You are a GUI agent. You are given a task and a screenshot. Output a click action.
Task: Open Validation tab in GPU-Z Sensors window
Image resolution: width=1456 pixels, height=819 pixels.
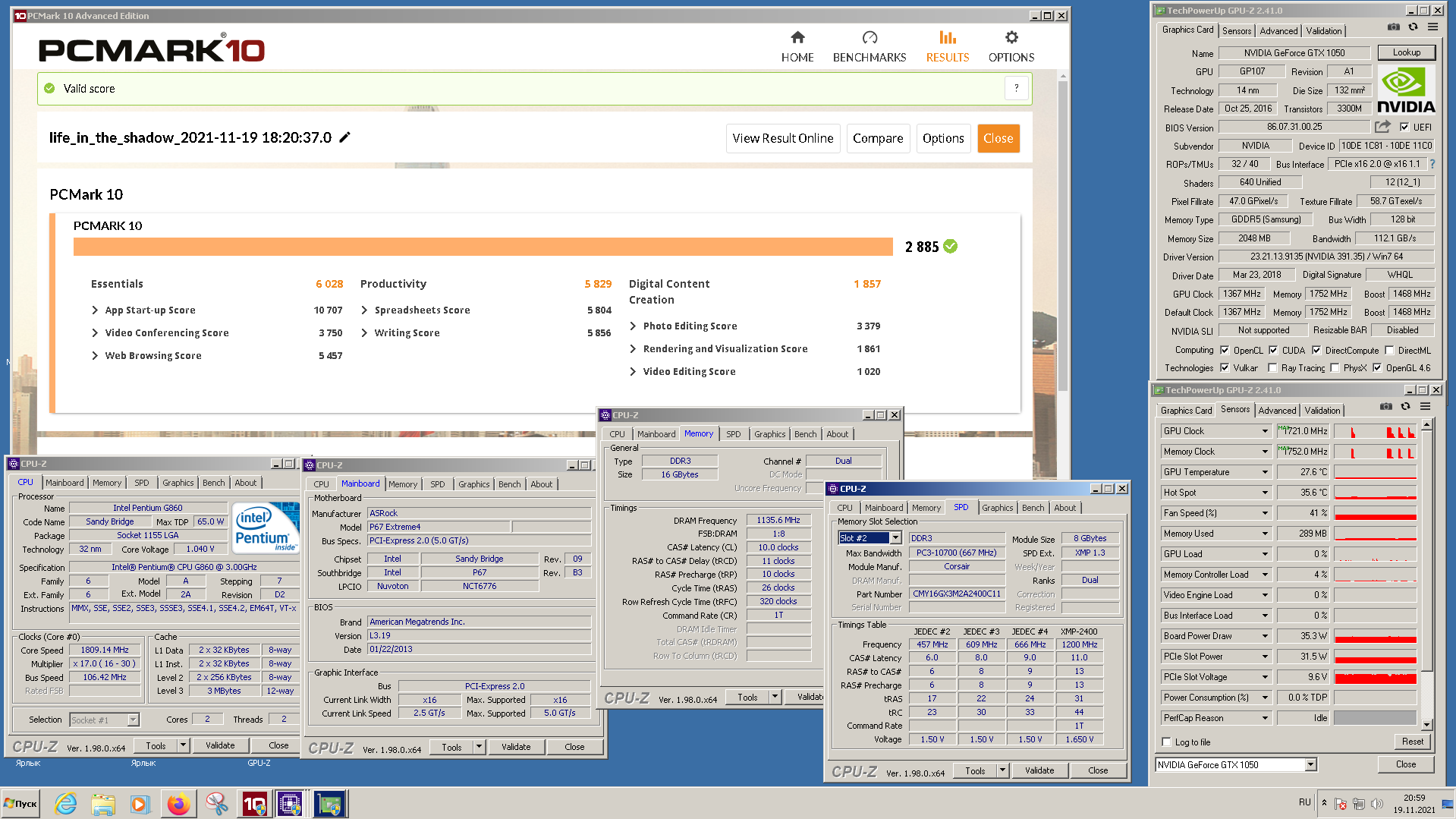(x=1322, y=411)
